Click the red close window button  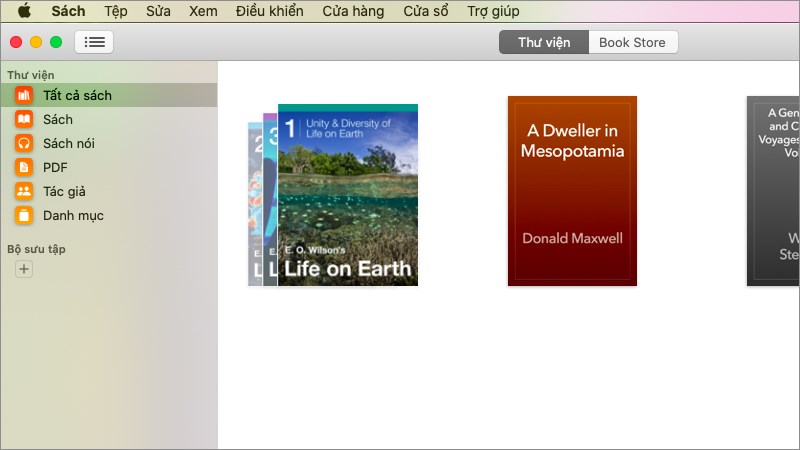[x=16, y=42]
